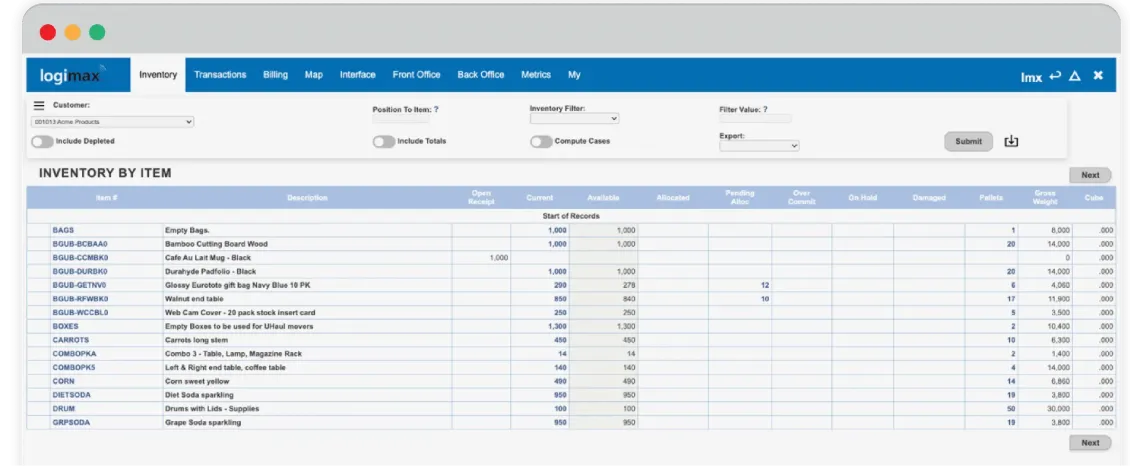1140x475 pixels.
Task: Open the BGUB-GETNV0 item link
Action: click(x=79, y=285)
